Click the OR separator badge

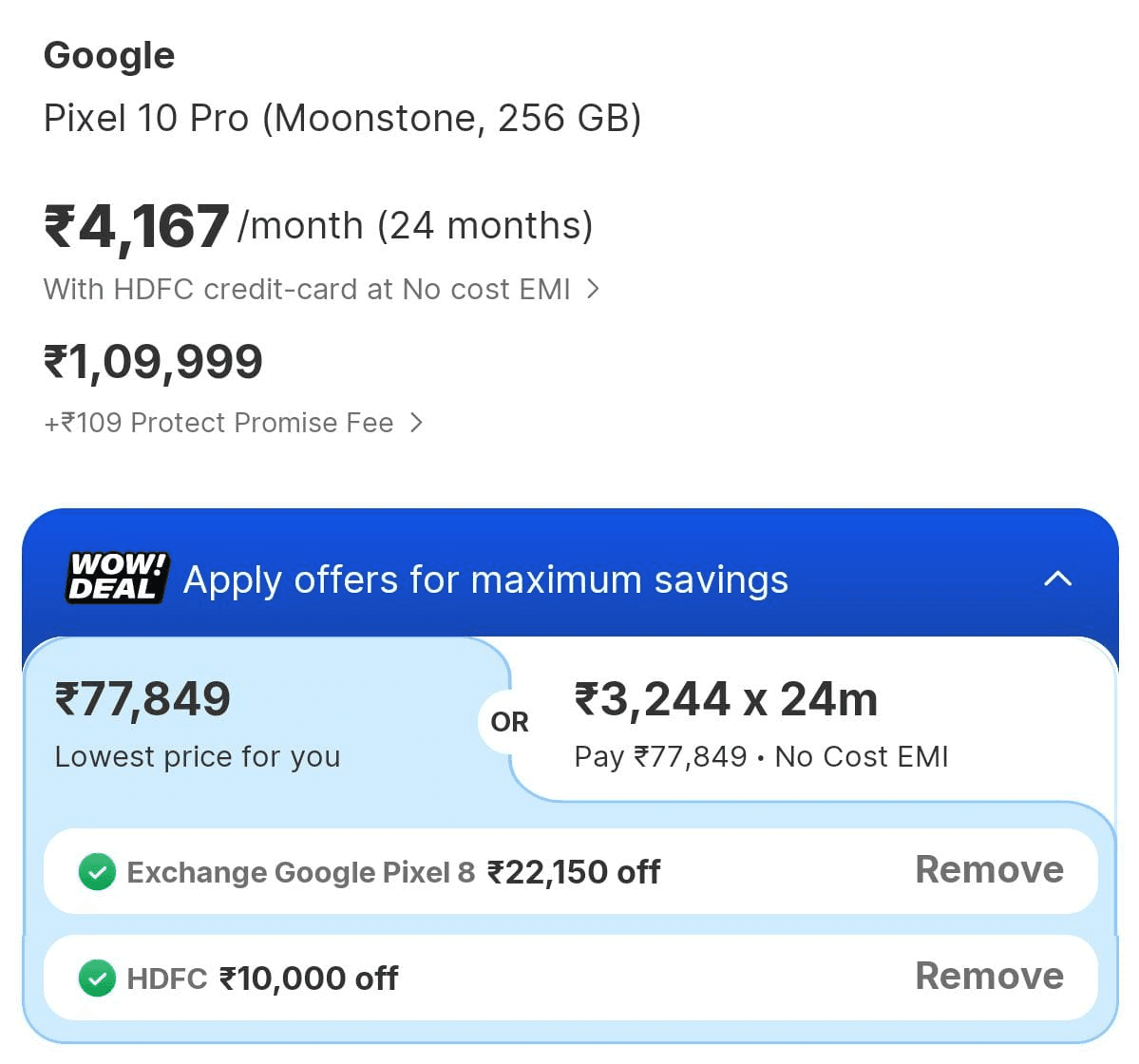click(509, 722)
